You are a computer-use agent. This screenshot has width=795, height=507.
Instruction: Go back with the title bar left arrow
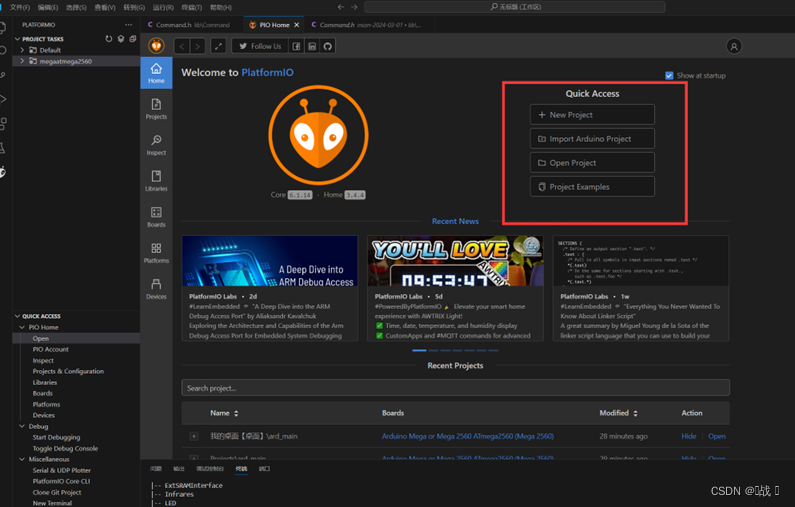tap(341, 7)
